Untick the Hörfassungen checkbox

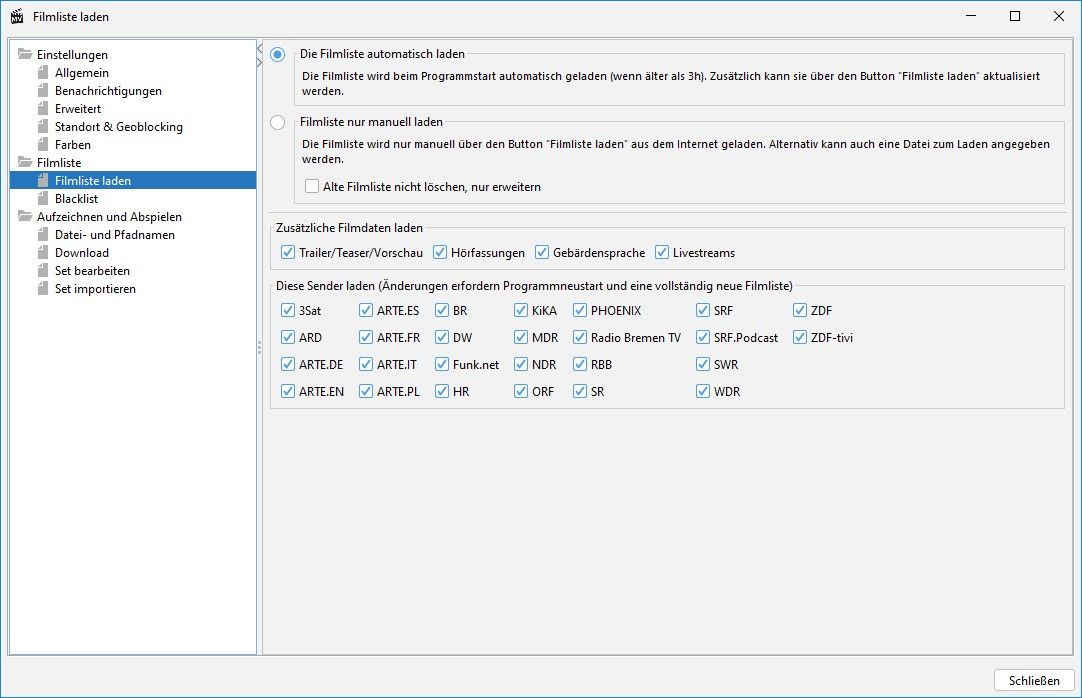point(440,253)
